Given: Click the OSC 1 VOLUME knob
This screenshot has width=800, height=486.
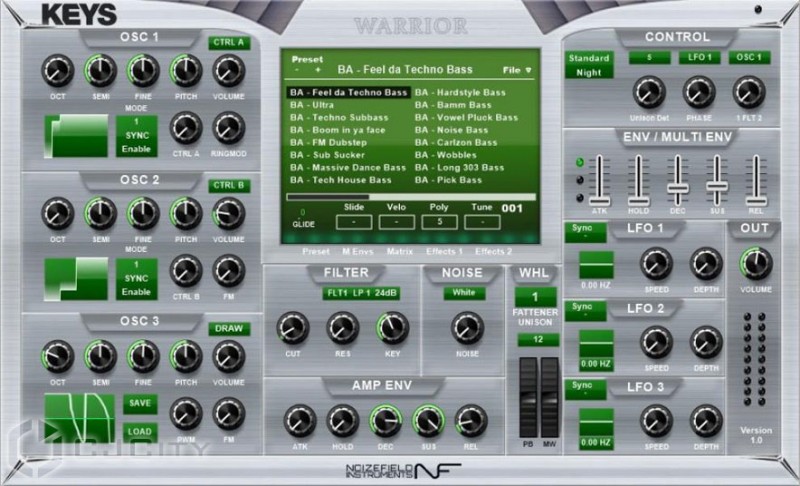Looking at the screenshot, I should point(229,70).
